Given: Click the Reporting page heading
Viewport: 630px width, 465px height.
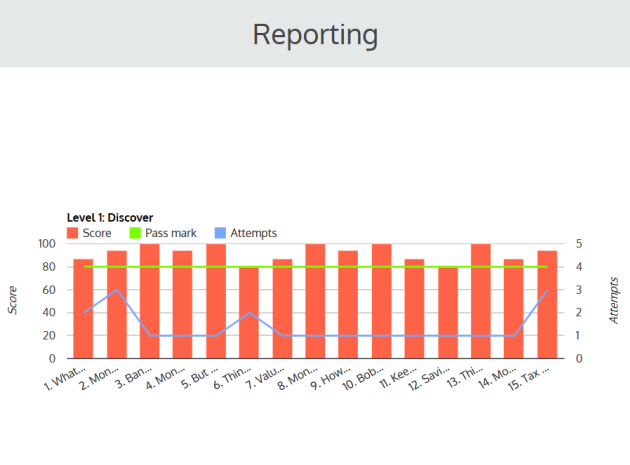Looking at the screenshot, I should click(x=315, y=35).
